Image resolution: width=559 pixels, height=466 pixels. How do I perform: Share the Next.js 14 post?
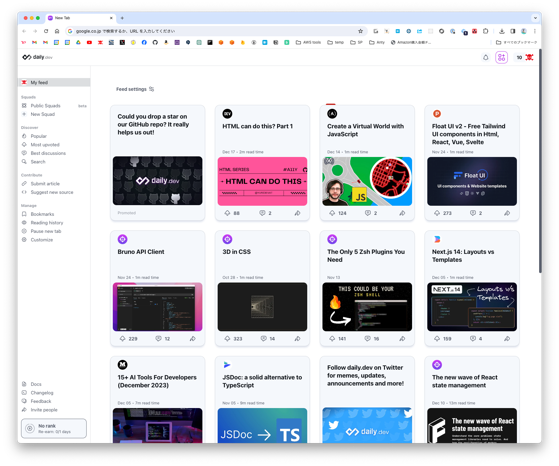click(507, 339)
